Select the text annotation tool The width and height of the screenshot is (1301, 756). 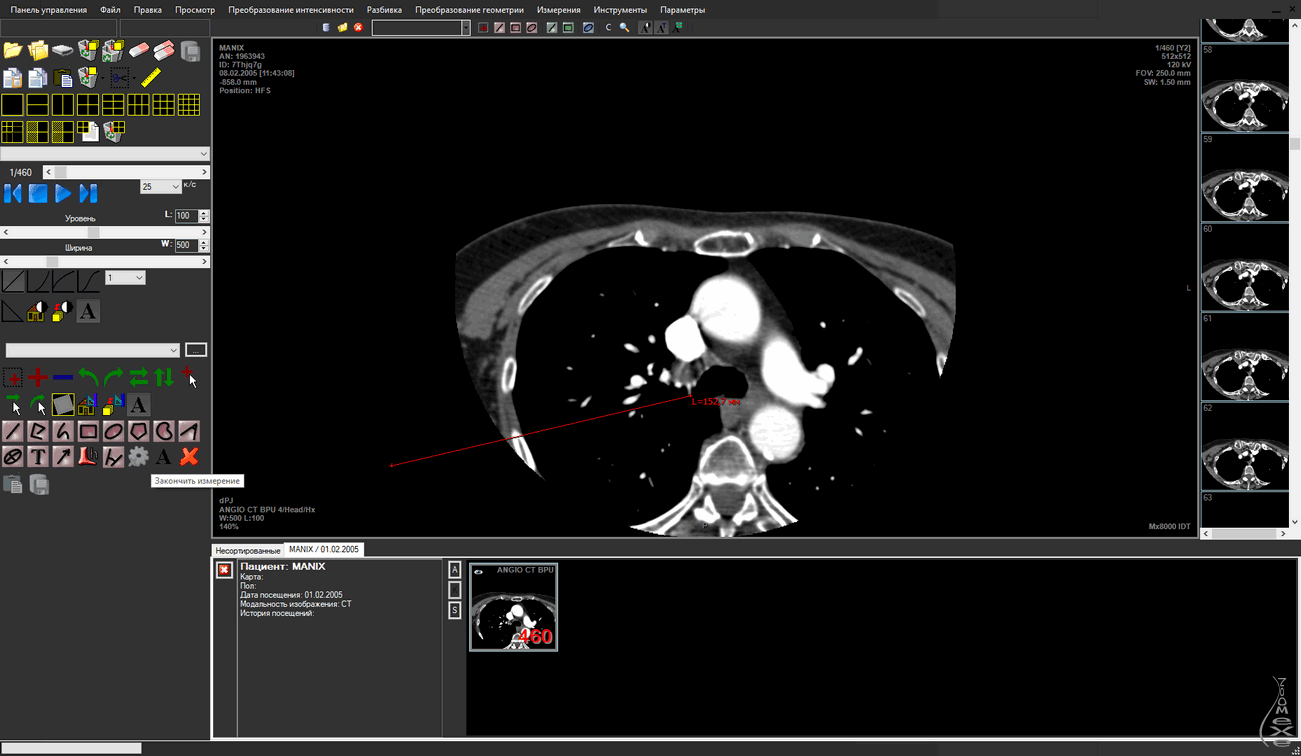pyautogui.click(x=39, y=457)
